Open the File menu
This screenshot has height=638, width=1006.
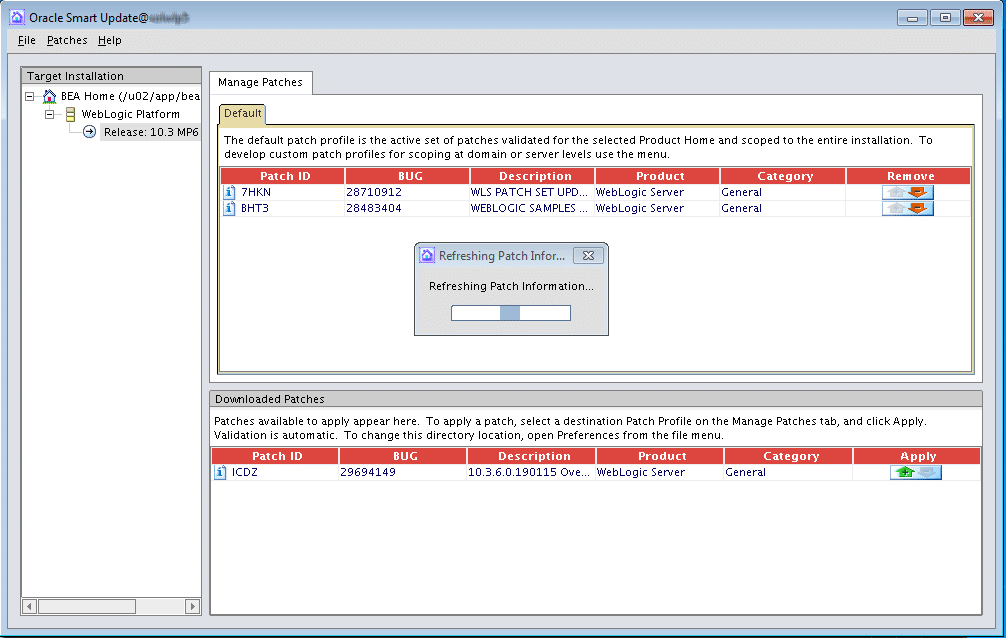(x=26, y=40)
